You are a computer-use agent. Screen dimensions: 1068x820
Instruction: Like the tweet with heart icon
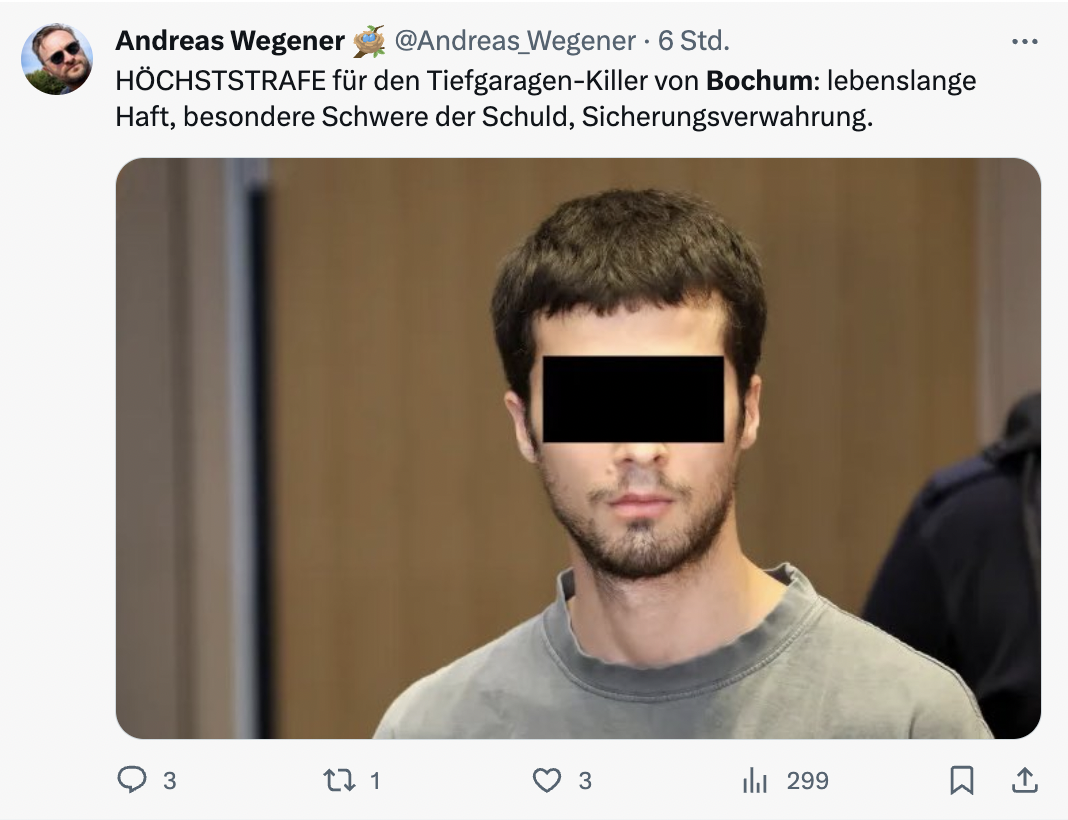(x=546, y=780)
